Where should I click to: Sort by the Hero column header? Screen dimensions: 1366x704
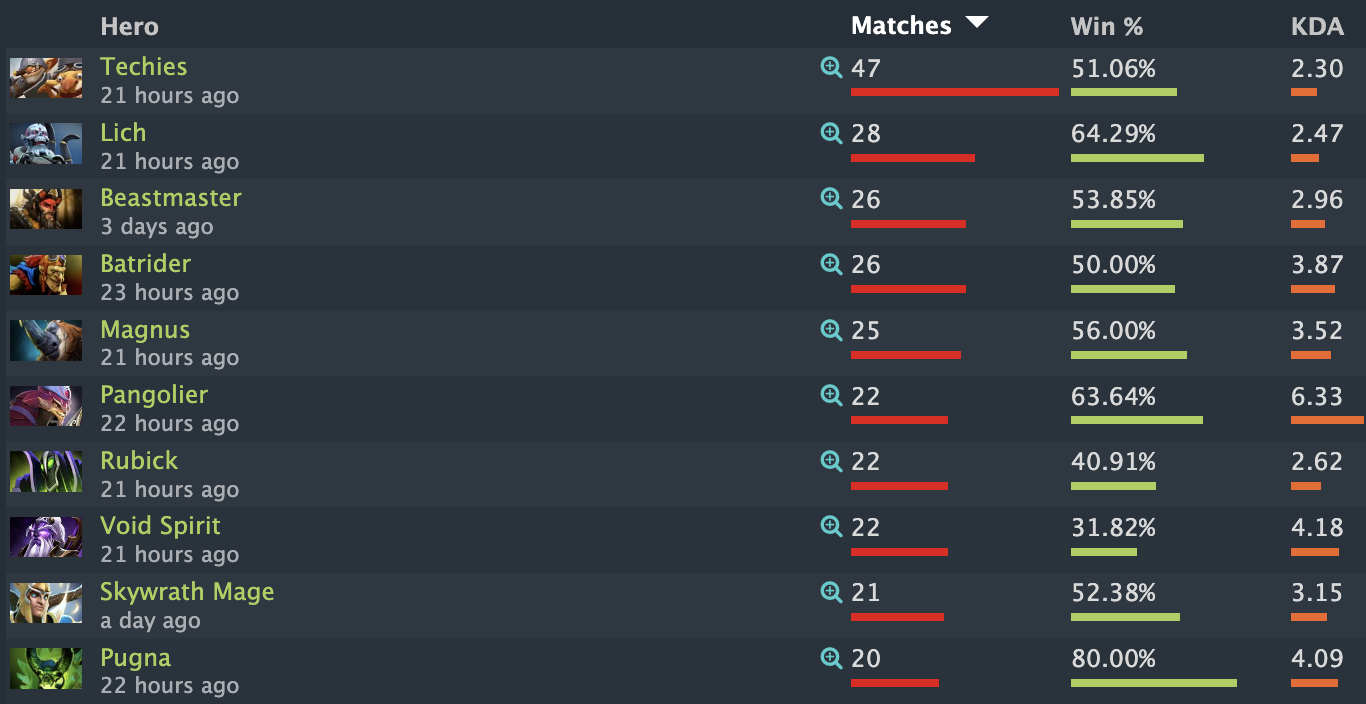[x=129, y=26]
